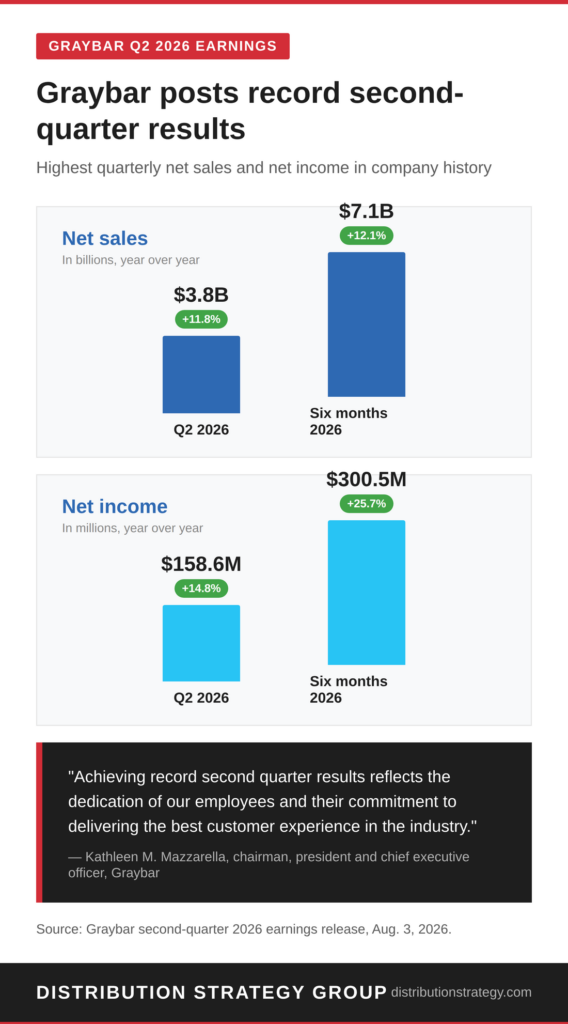Image resolution: width=568 pixels, height=1024 pixels.
Task: Click the Net sales chart title
Action: tap(104, 238)
